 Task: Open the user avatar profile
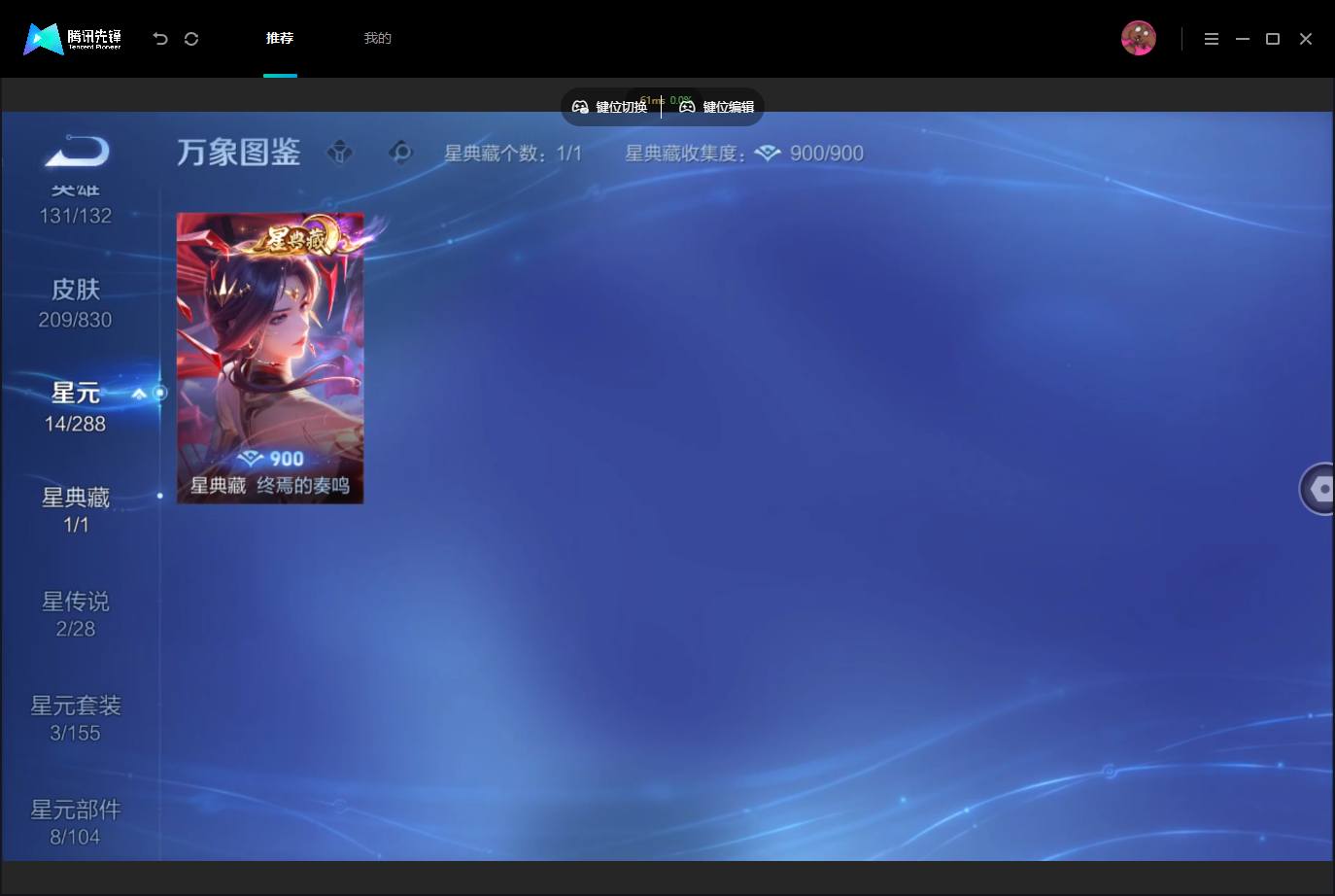[x=1138, y=39]
